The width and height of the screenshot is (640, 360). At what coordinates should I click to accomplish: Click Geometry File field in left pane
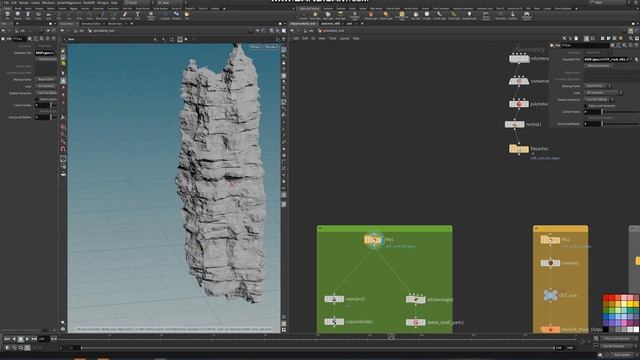pyautogui.click(x=44, y=53)
